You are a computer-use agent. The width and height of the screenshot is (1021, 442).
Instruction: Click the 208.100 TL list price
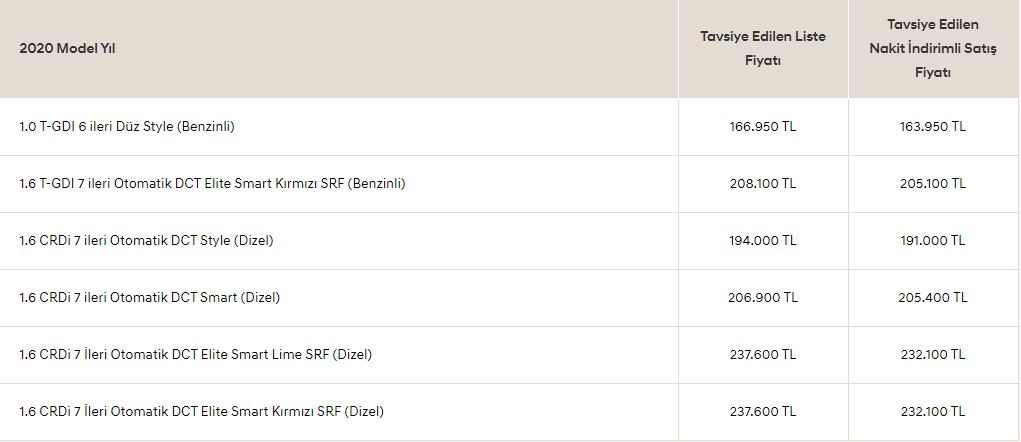[x=762, y=184]
